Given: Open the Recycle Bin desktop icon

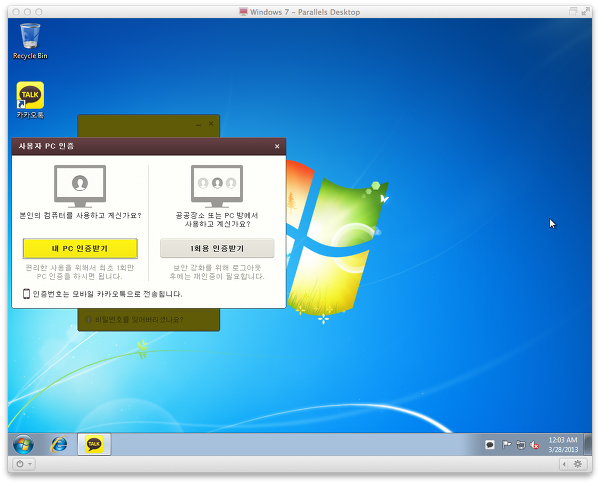Looking at the screenshot, I should point(30,41).
